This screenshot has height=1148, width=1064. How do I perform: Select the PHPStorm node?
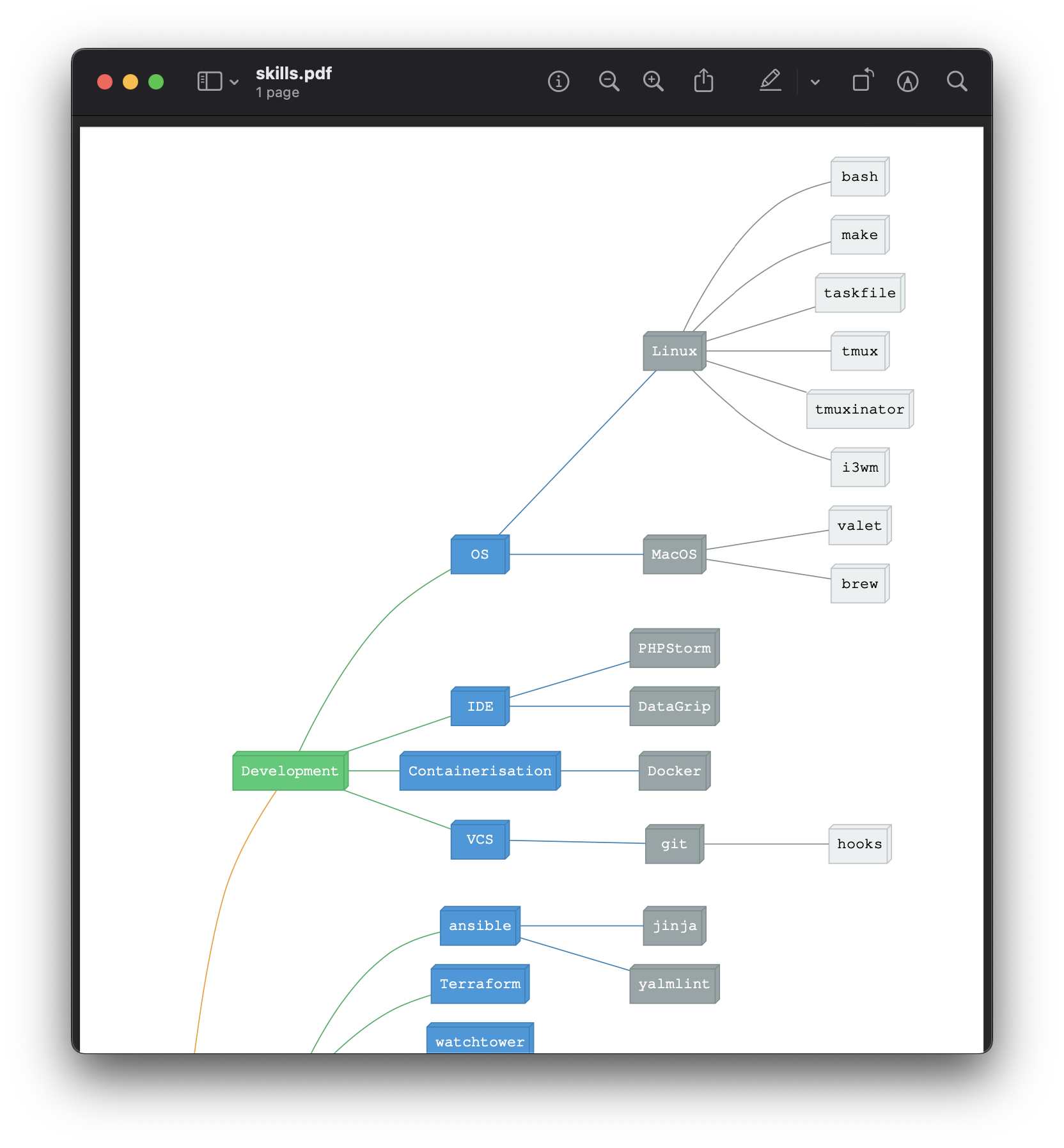click(x=674, y=648)
